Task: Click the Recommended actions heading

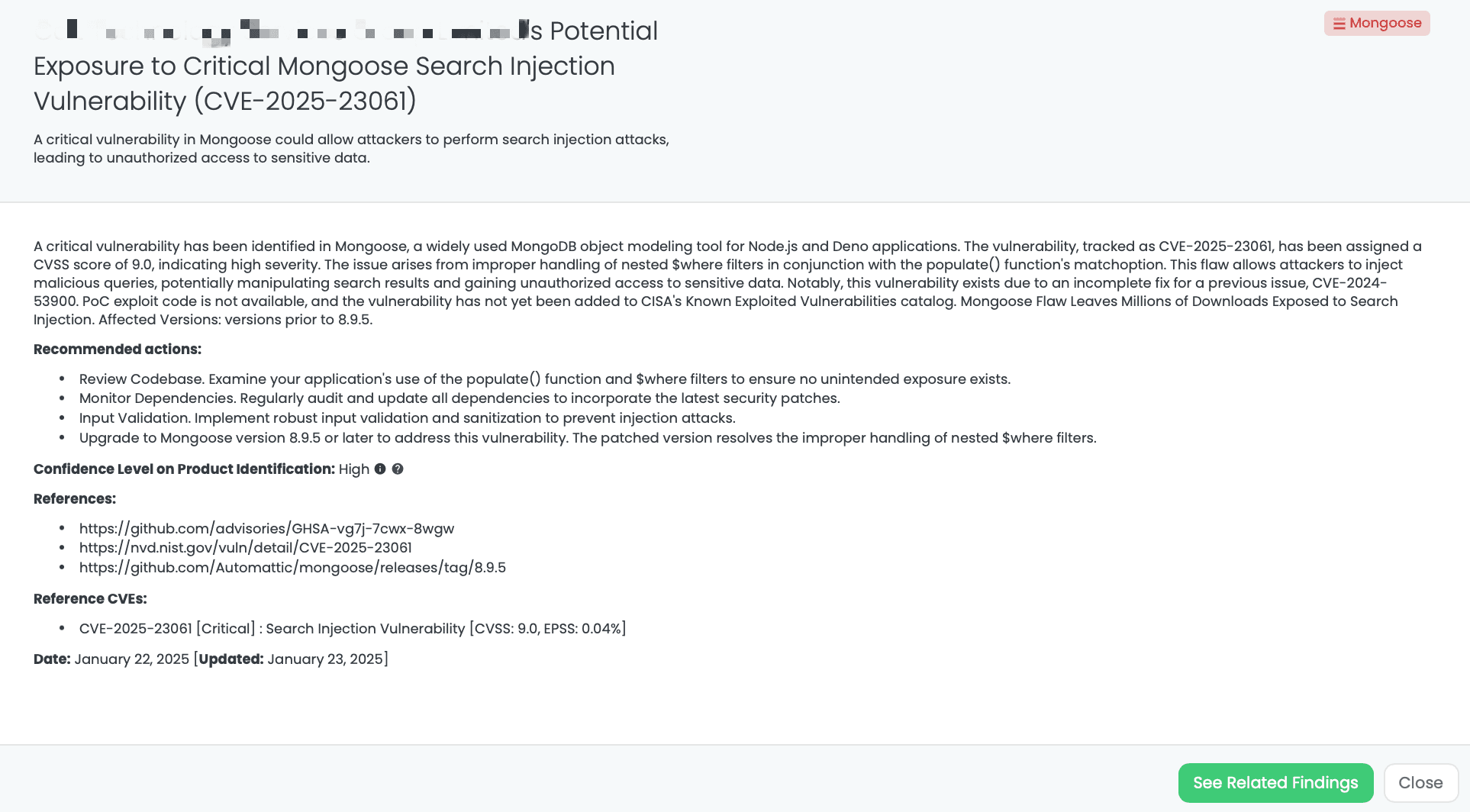Action: (x=118, y=349)
